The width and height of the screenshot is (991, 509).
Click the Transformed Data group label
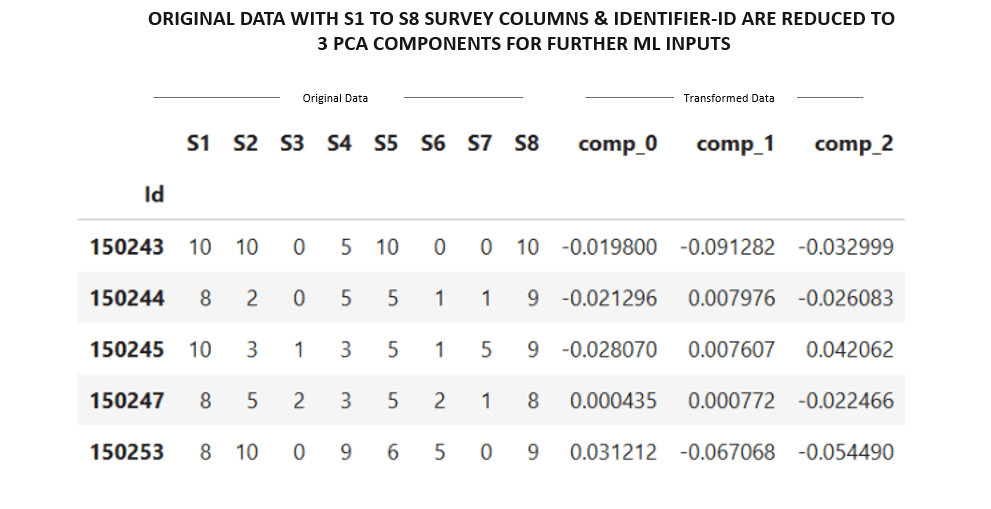click(728, 98)
